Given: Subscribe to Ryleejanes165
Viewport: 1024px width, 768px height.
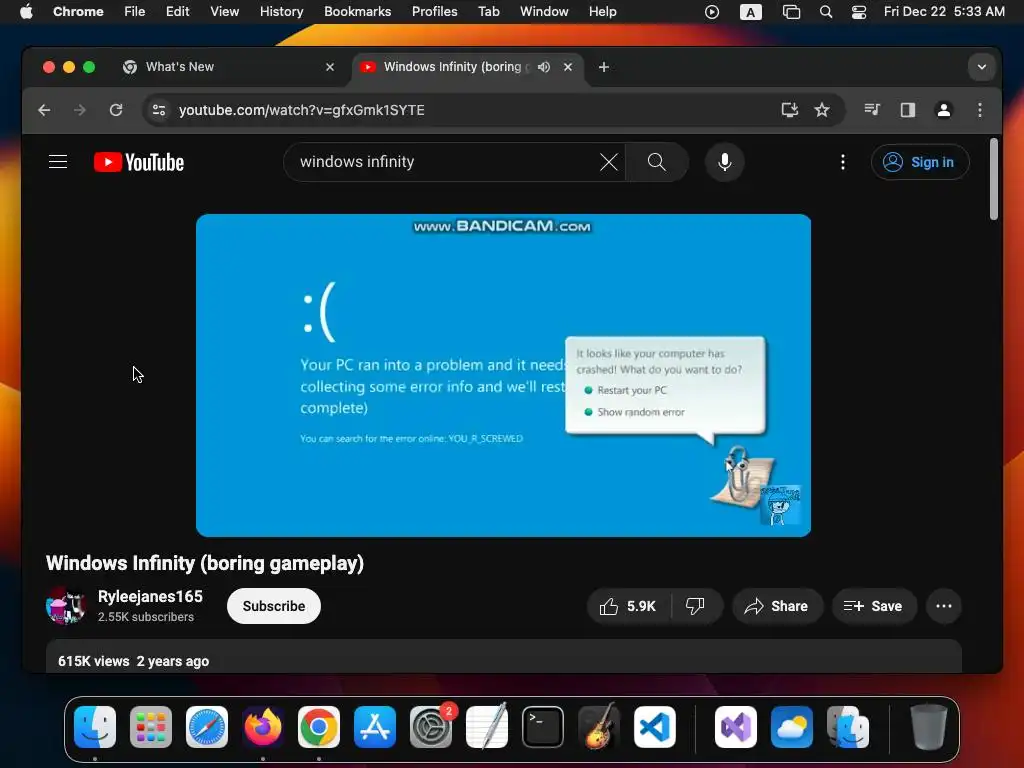Looking at the screenshot, I should pyautogui.click(x=274, y=606).
